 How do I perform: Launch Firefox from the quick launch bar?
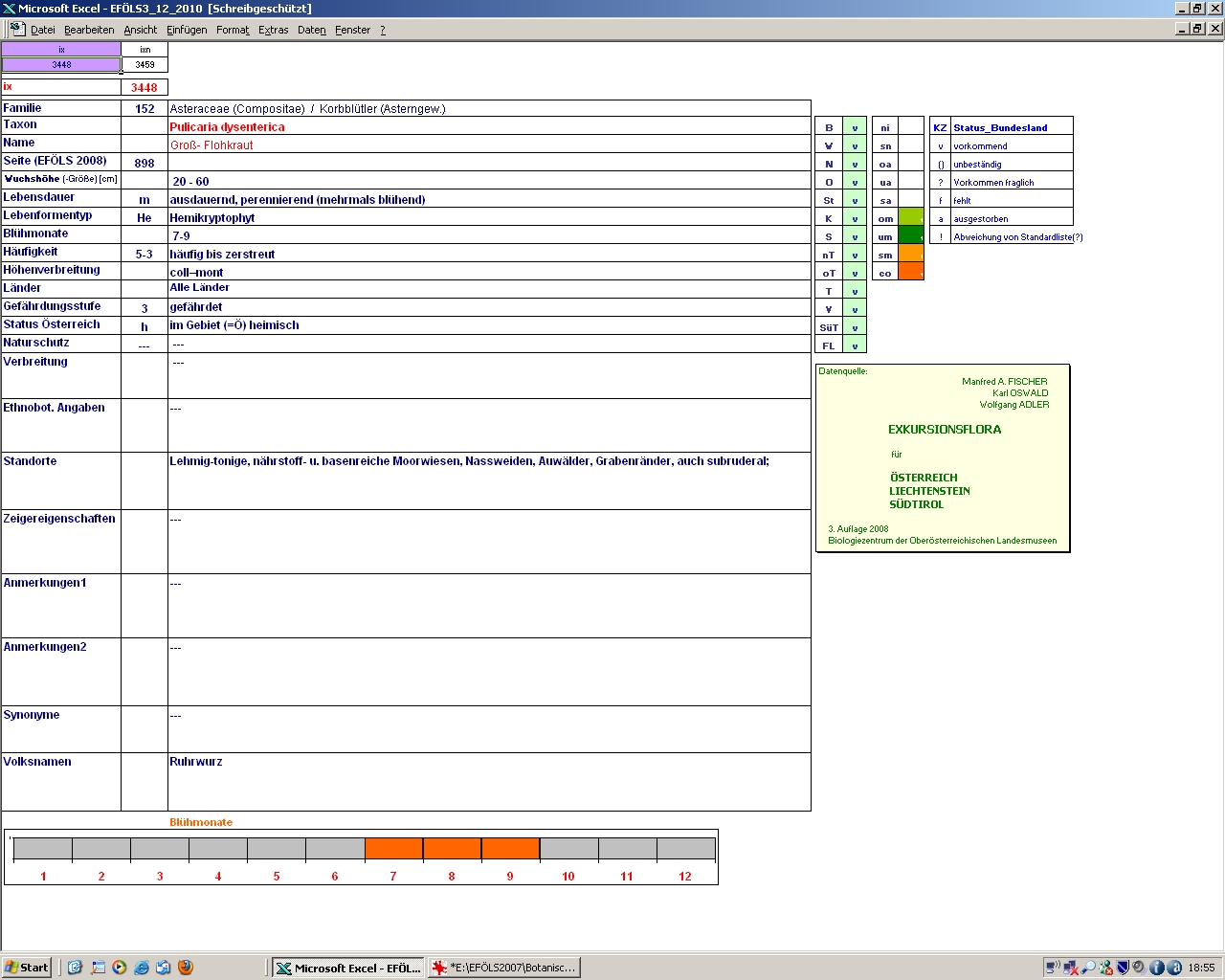coord(186,968)
